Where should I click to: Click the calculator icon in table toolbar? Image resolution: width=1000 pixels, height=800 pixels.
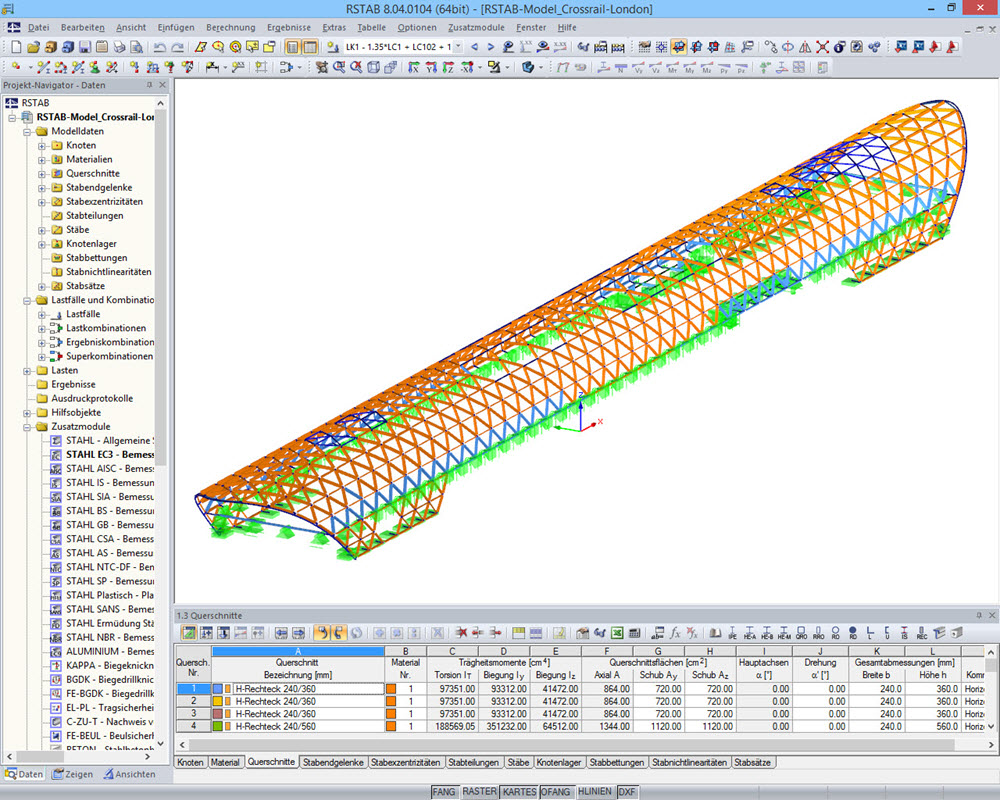634,633
